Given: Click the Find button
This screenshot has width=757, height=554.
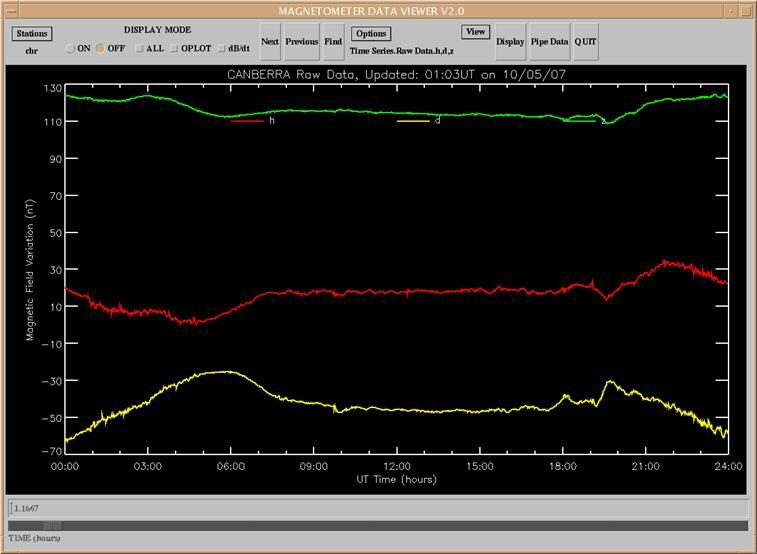Looking at the screenshot, I should click(333, 42).
